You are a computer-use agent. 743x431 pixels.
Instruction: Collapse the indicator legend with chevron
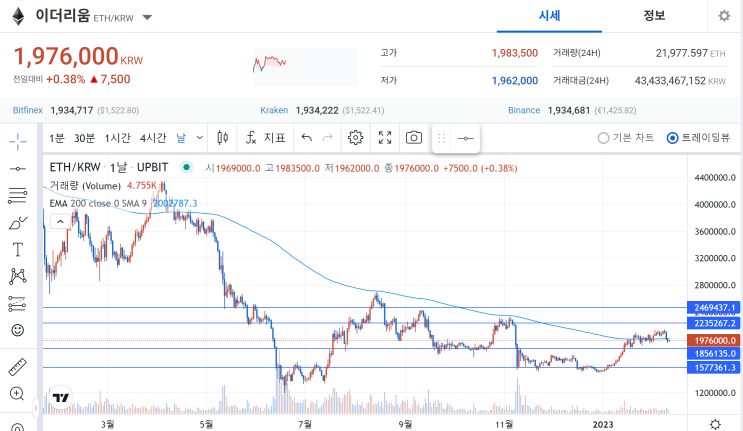[x=60, y=221]
